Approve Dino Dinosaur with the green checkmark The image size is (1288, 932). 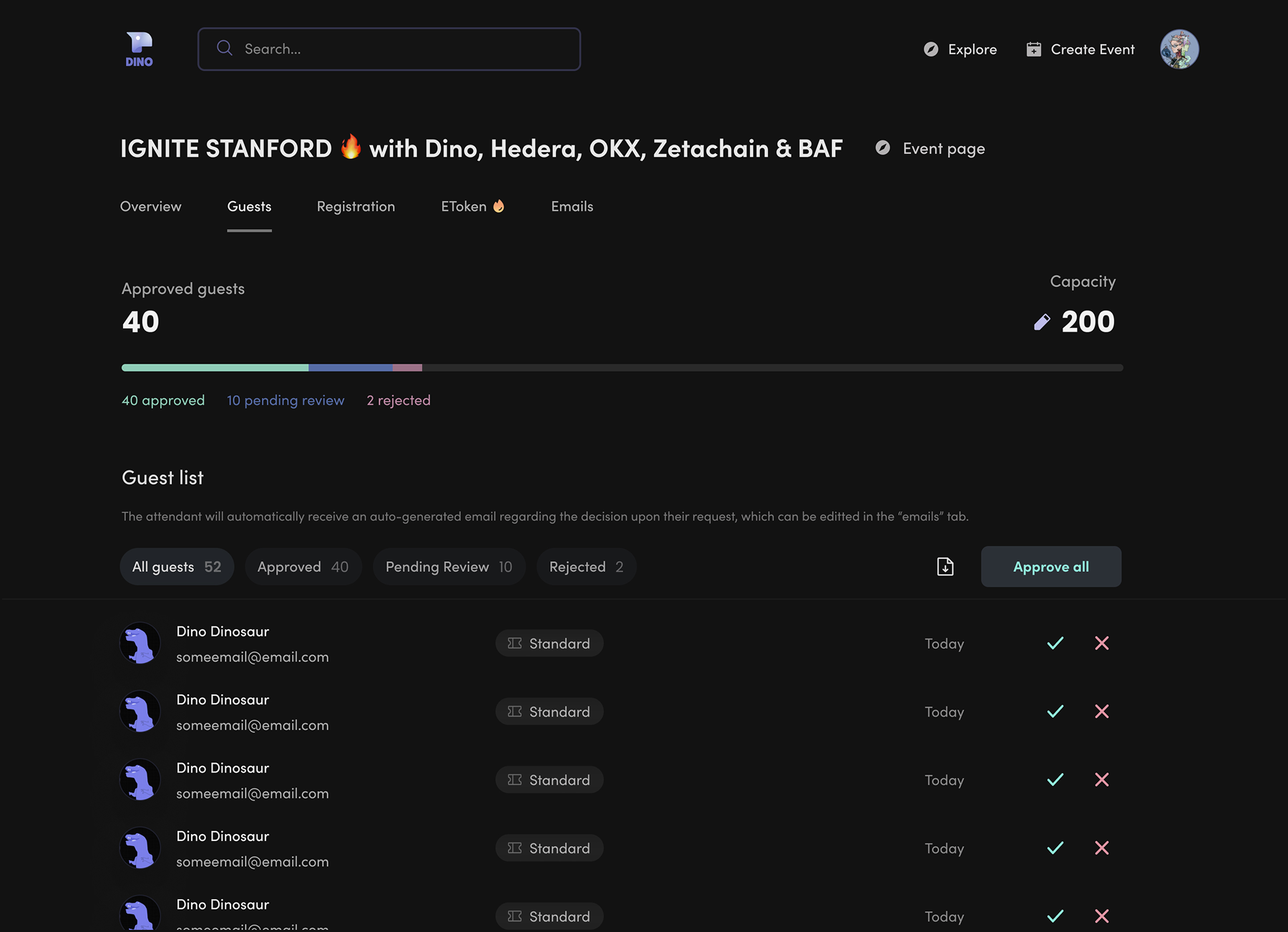coord(1054,643)
